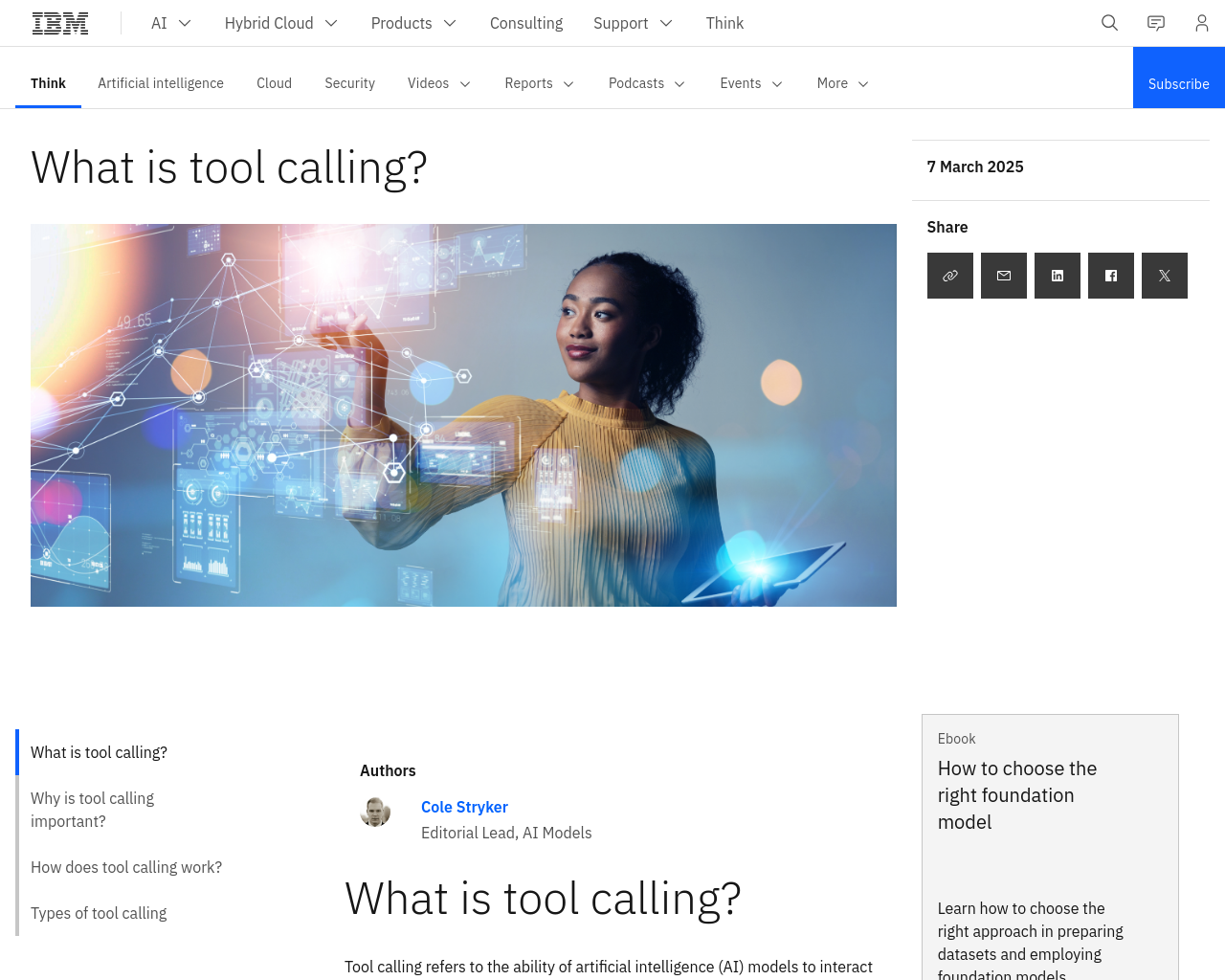Open Cole Stryker author link
Viewport: 1225px width, 980px height.
point(464,807)
